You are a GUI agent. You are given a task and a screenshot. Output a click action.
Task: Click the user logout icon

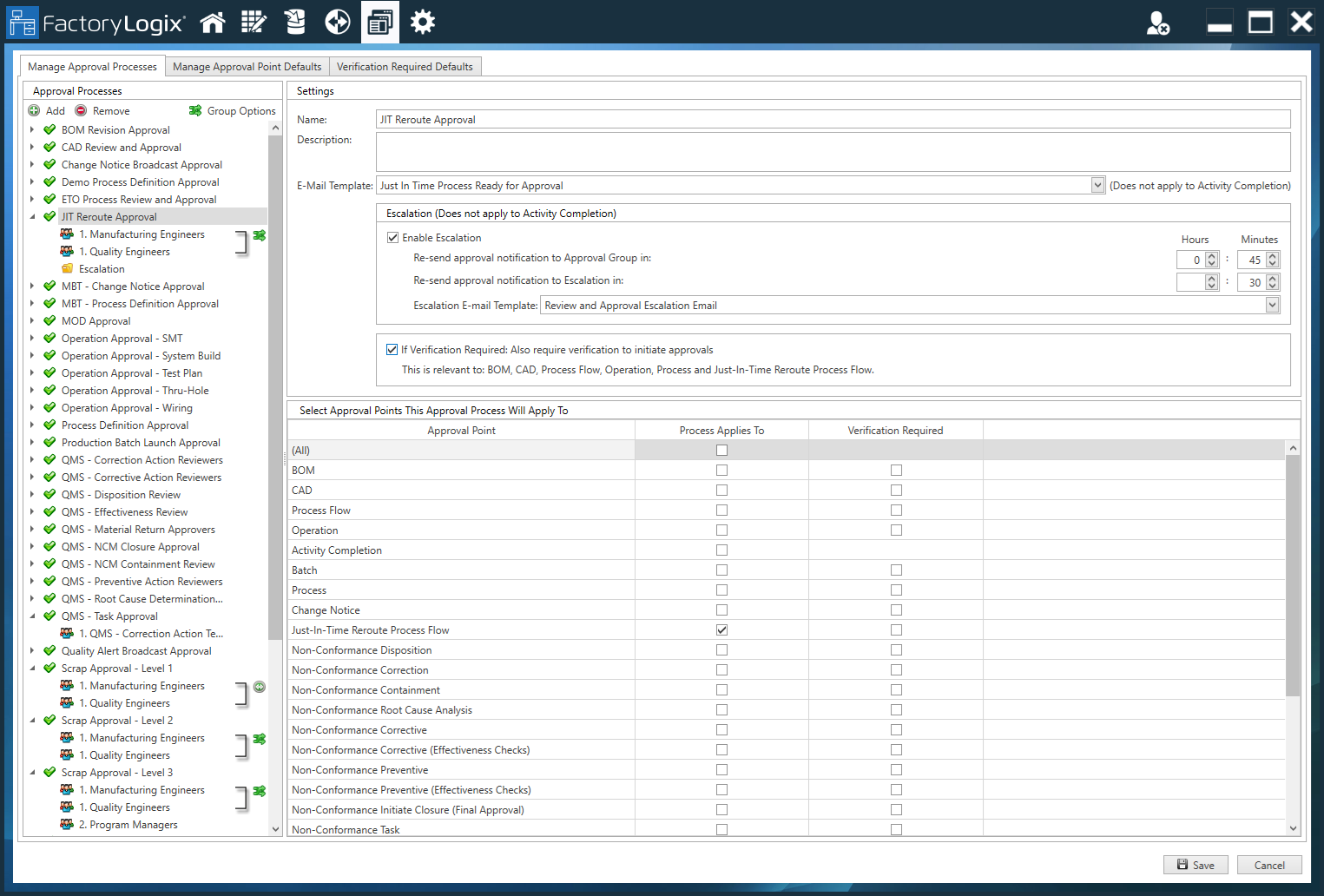point(1157,23)
